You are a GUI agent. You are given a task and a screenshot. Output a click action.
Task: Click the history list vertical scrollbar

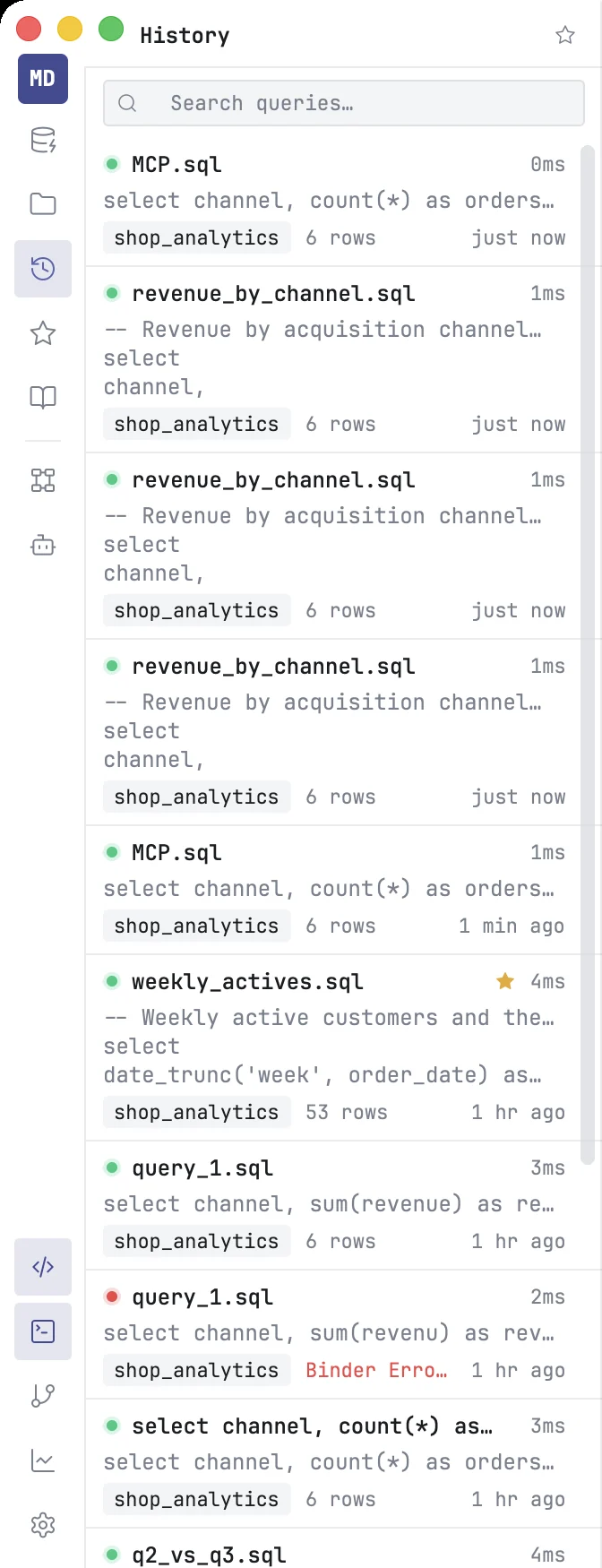click(x=589, y=655)
